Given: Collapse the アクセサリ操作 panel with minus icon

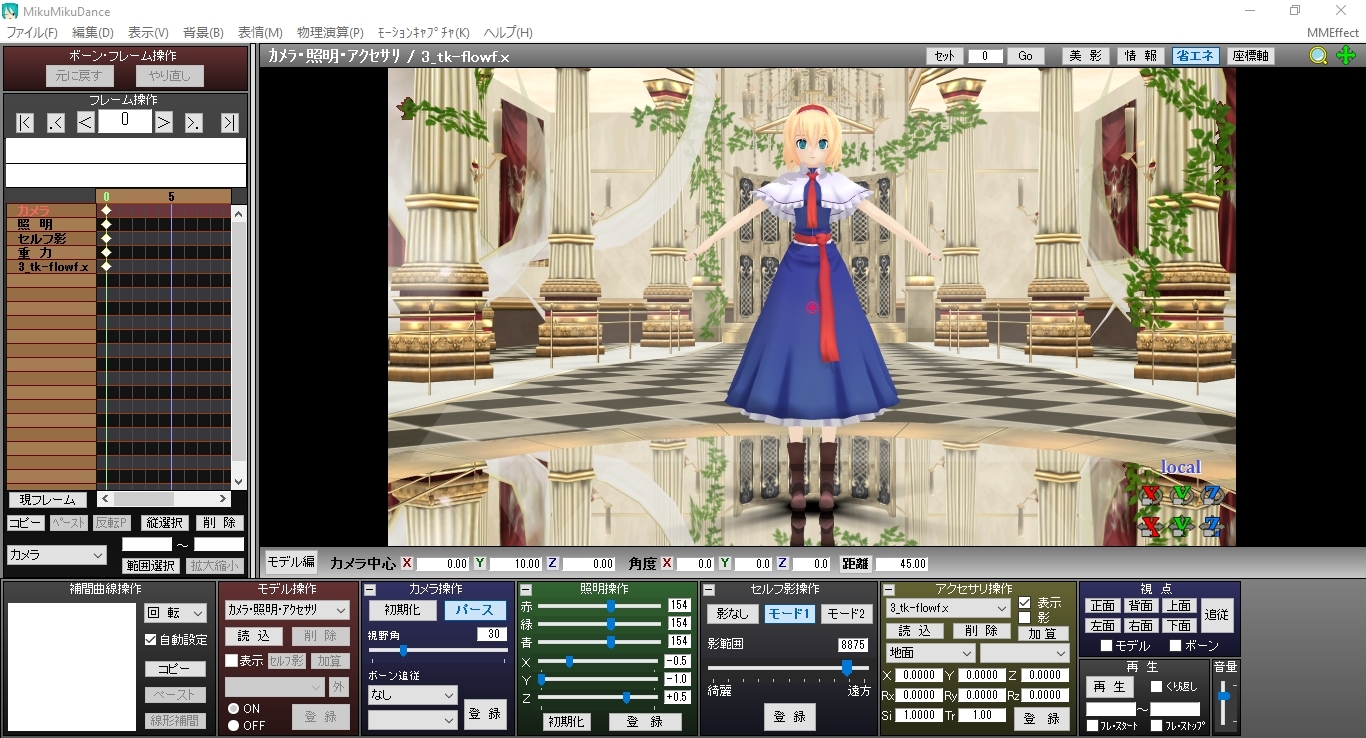Looking at the screenshot, I should click(889, 589).
